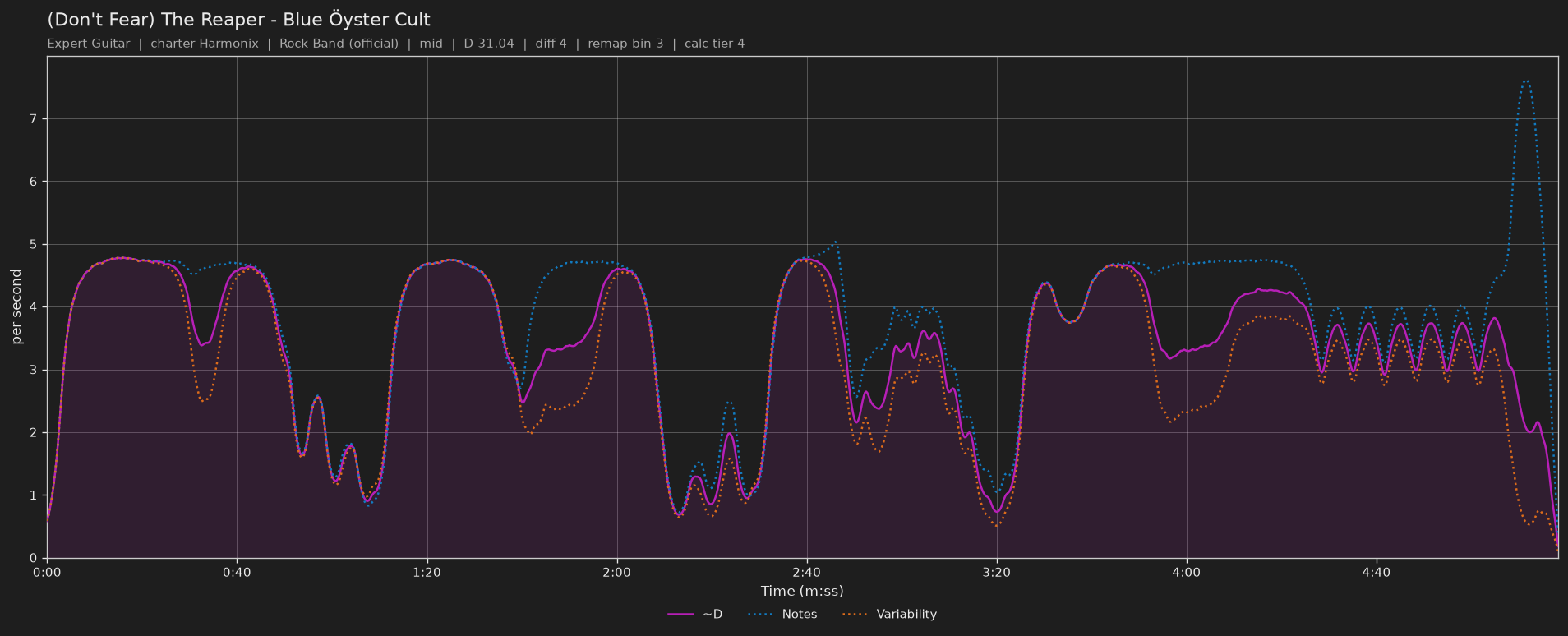Click the "2:40" x-axis tick label

[x=806, y=572]
